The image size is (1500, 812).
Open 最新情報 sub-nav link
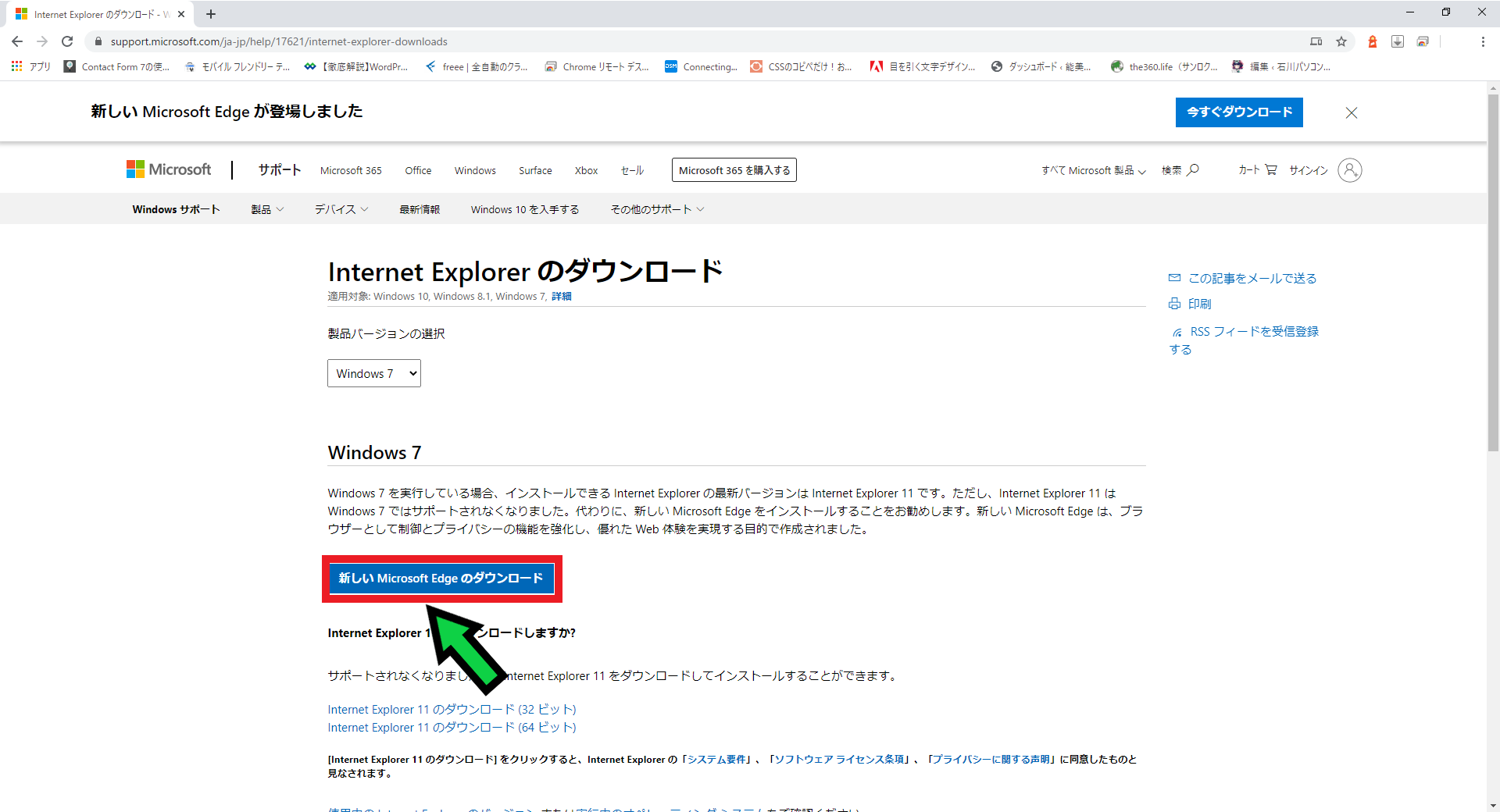coord(420,209)
